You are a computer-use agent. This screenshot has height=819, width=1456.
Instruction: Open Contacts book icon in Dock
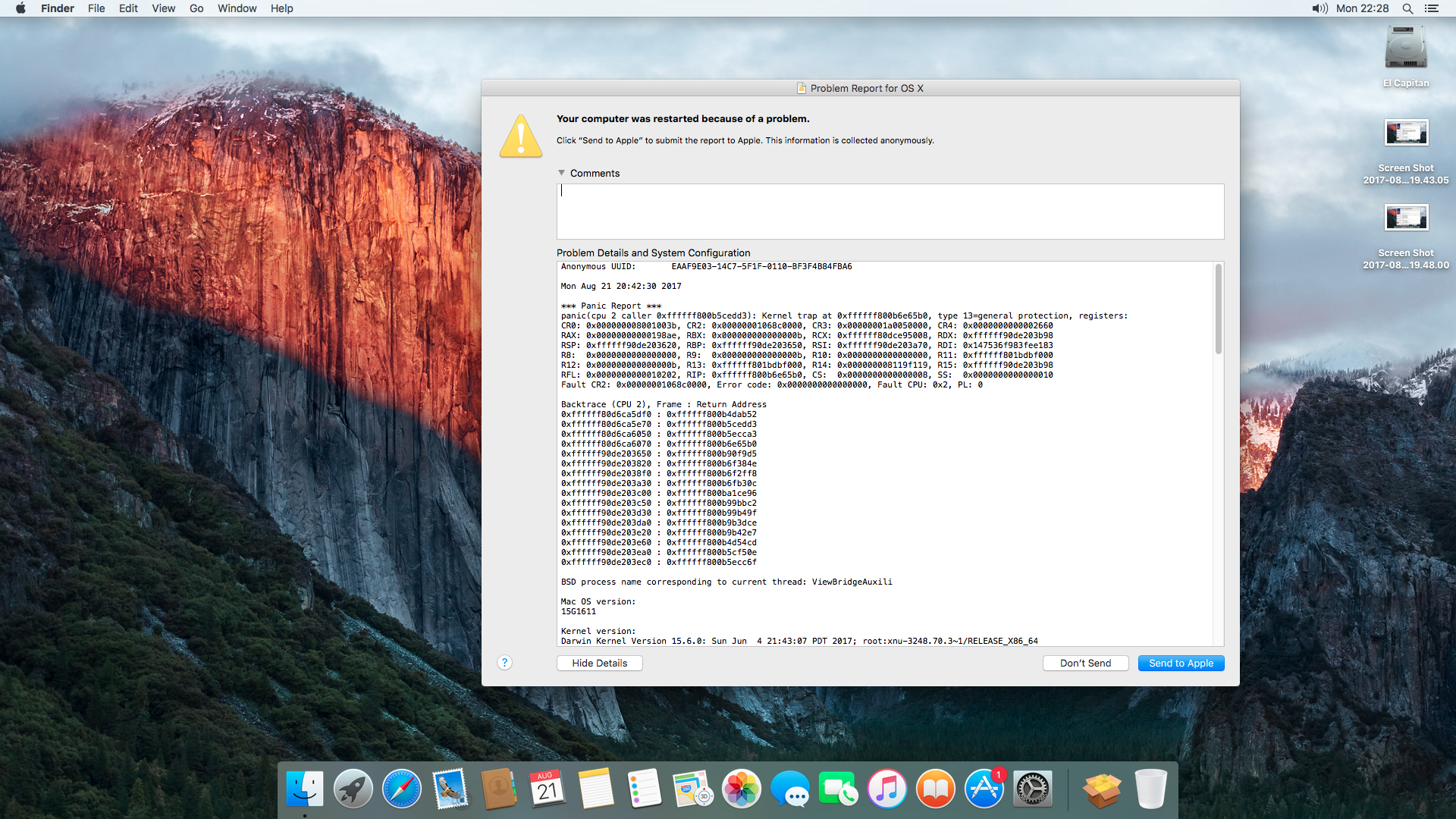coord(499,789)
